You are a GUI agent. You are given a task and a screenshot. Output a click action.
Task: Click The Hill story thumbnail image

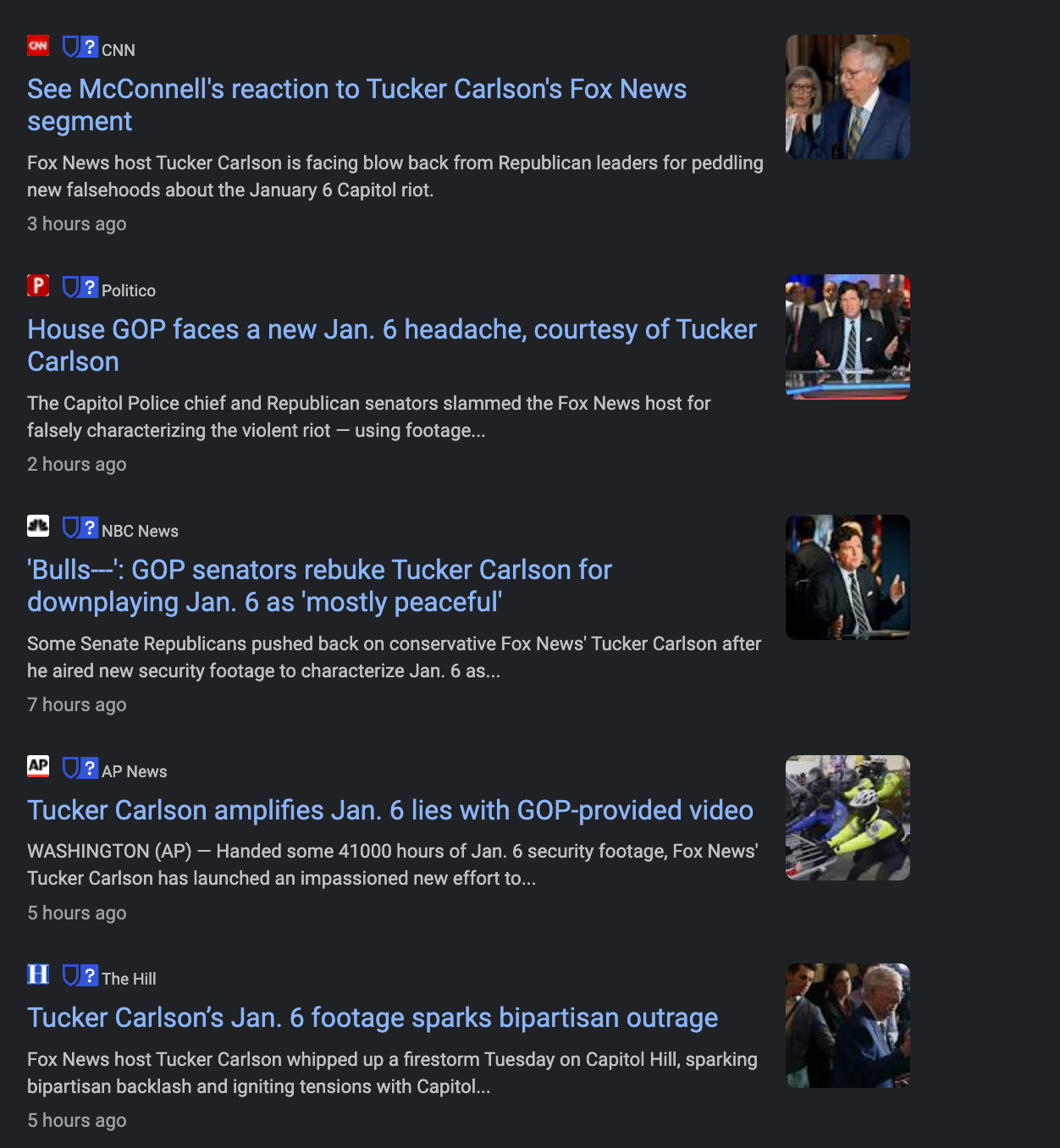pyautogui.click(x=847, y=1025)
